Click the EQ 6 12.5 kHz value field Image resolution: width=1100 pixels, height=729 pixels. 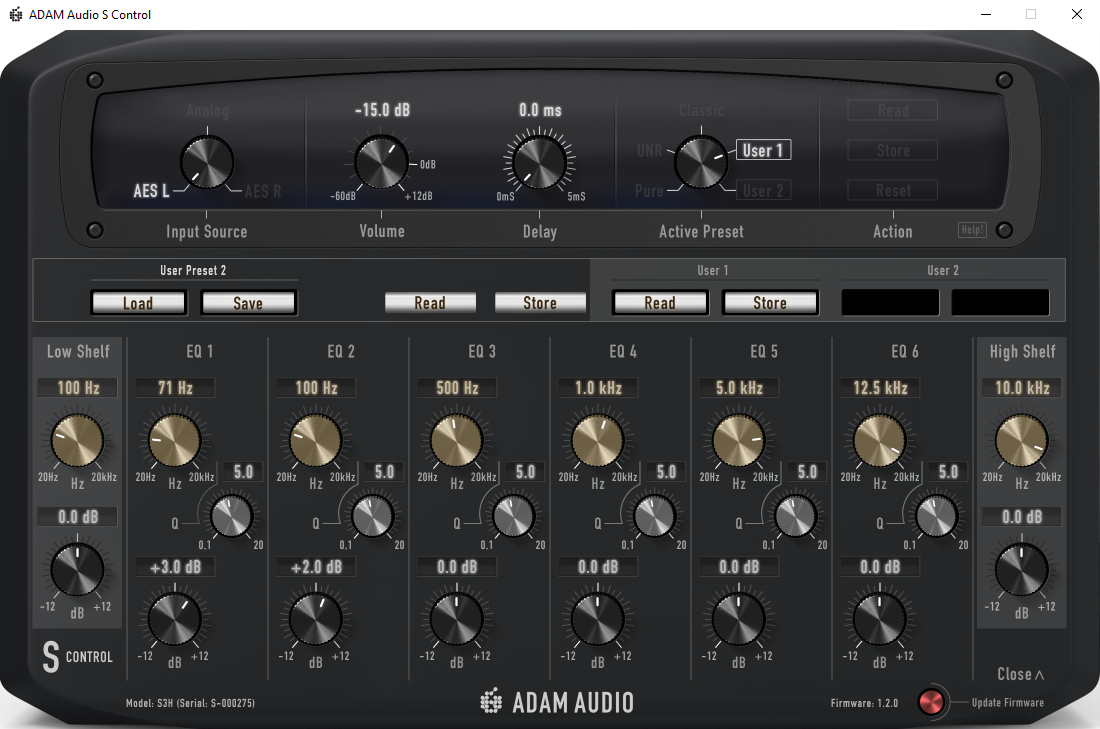(880, 387)
